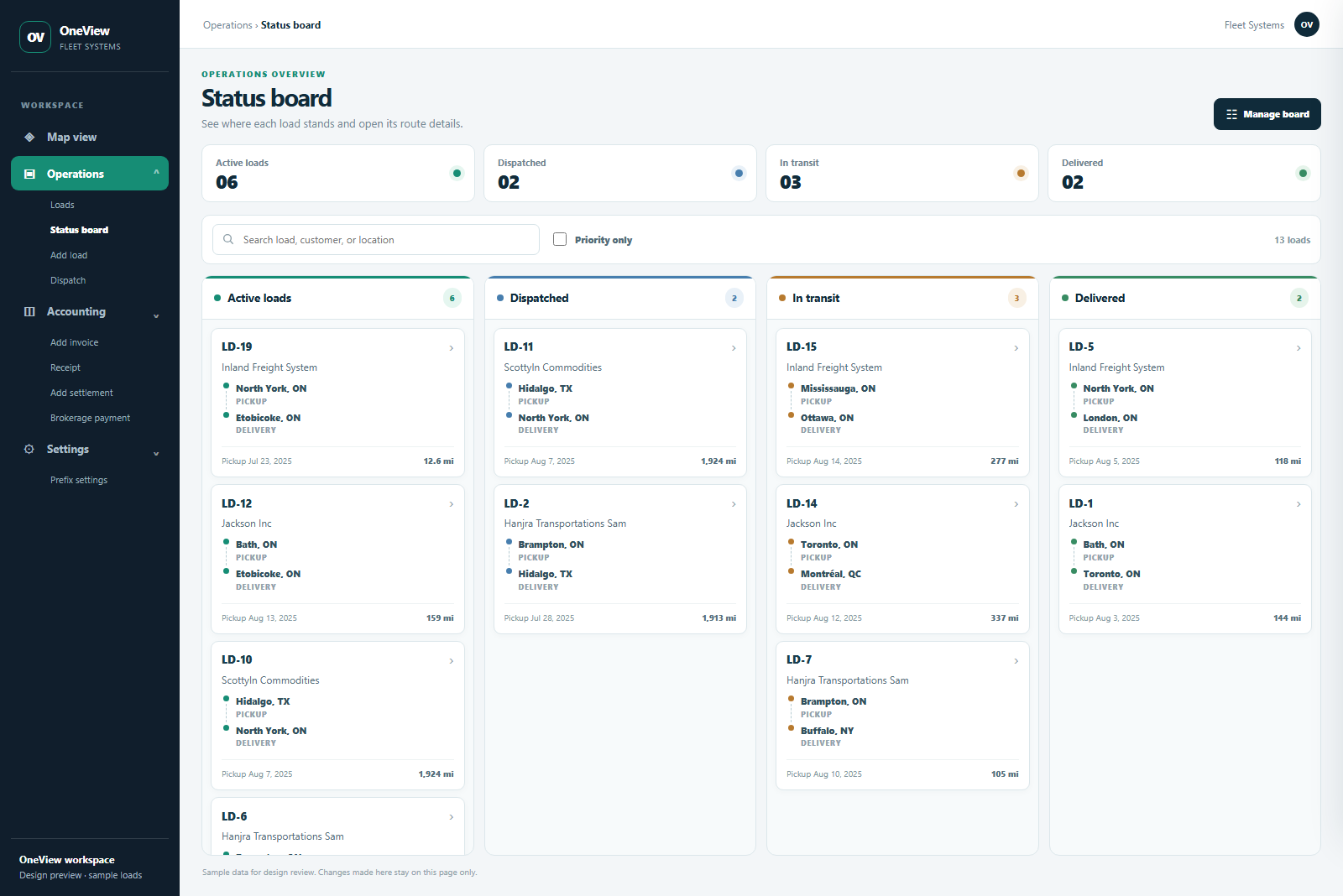Open Add invoice menu item

pyautogui.click(x=74, y=342)
